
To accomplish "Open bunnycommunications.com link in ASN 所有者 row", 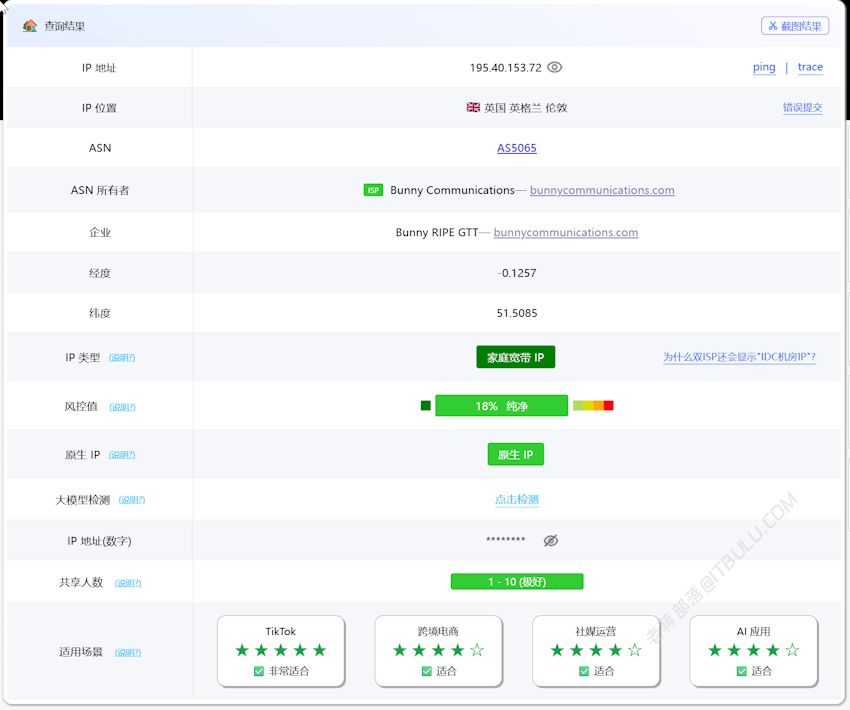I will [602, 190].
